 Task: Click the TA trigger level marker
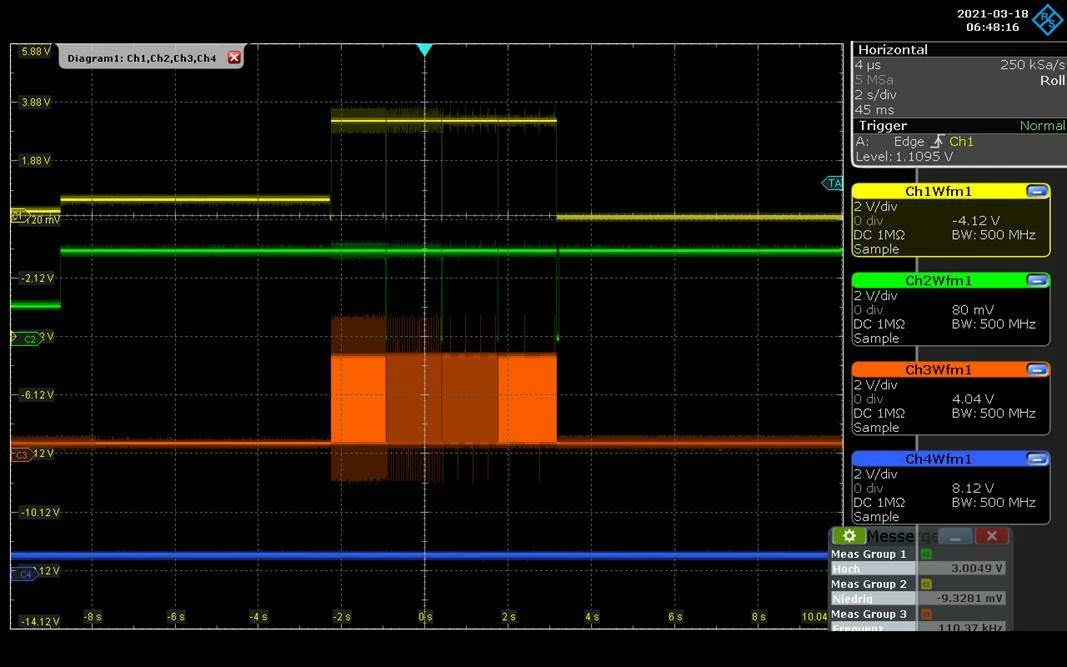click(x=833, y=183)
